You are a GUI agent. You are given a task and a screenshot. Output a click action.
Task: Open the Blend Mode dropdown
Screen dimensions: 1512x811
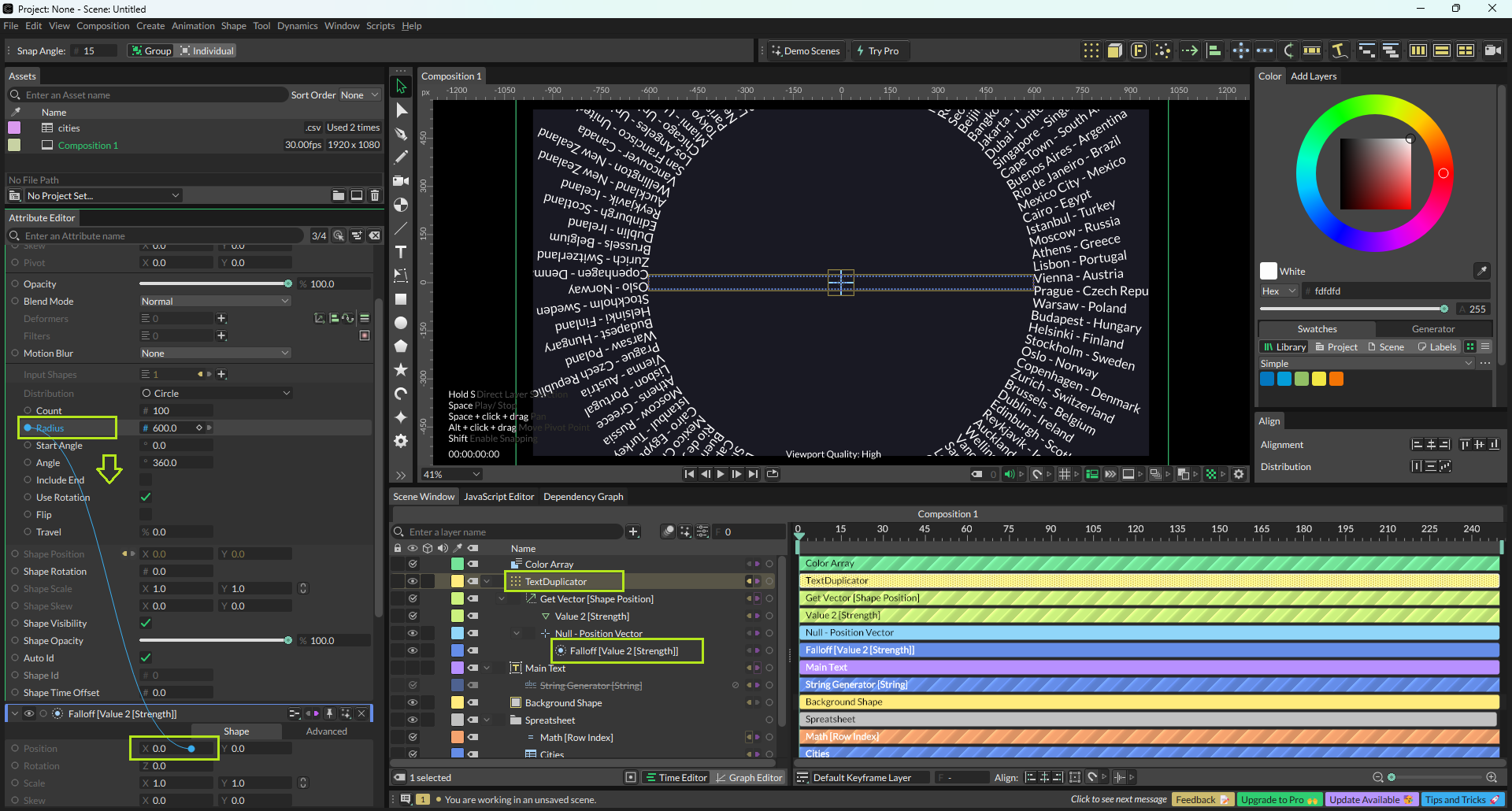[x=215, y=302]
